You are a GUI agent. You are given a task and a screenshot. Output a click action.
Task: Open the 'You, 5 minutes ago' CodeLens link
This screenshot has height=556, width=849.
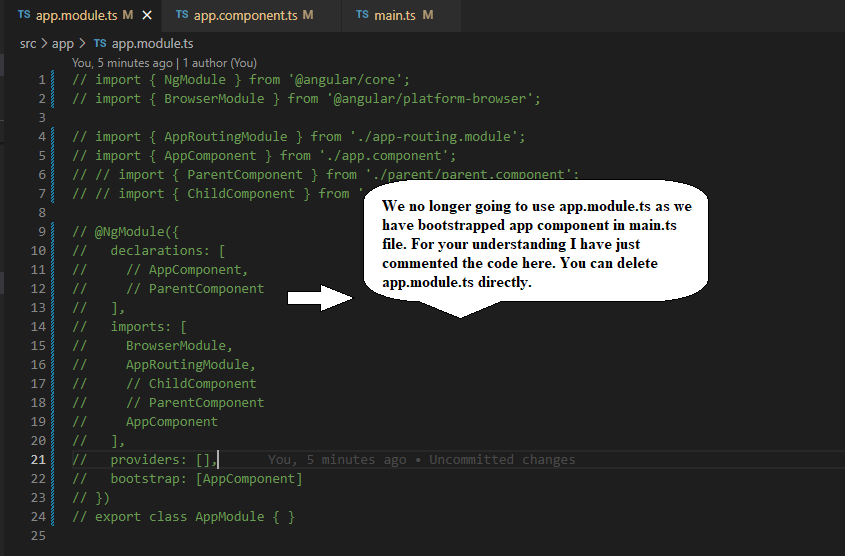coord(122,63)
